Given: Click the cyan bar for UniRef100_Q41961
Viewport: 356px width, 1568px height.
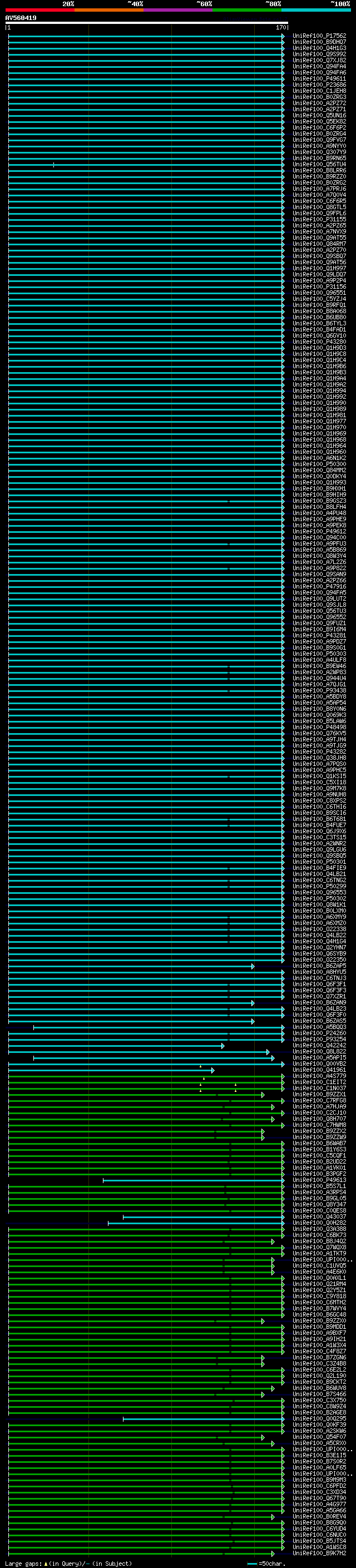Looking at the screenshot, I should tap(111, 1070).
